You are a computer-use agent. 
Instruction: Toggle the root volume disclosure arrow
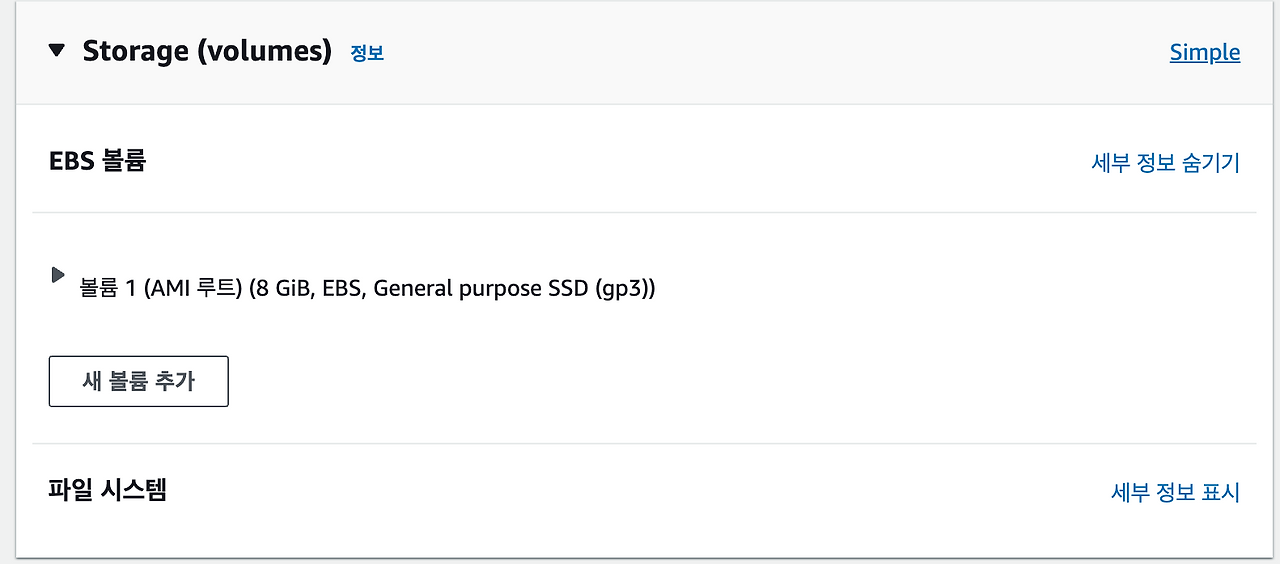pos(58,274)
